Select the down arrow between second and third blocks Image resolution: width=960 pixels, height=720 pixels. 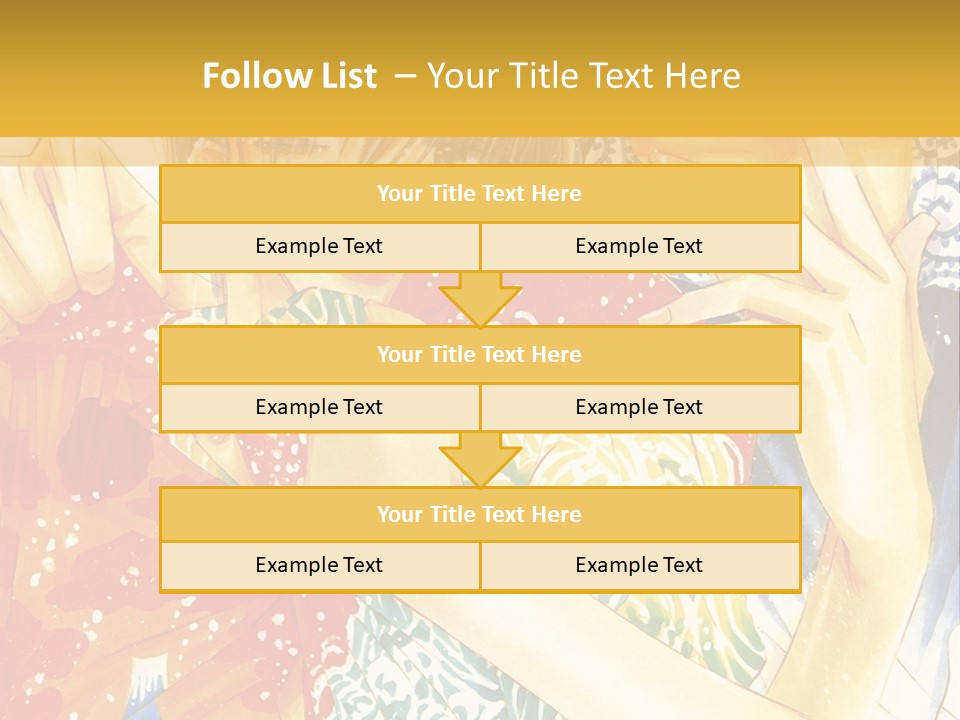tap(480, 460)
